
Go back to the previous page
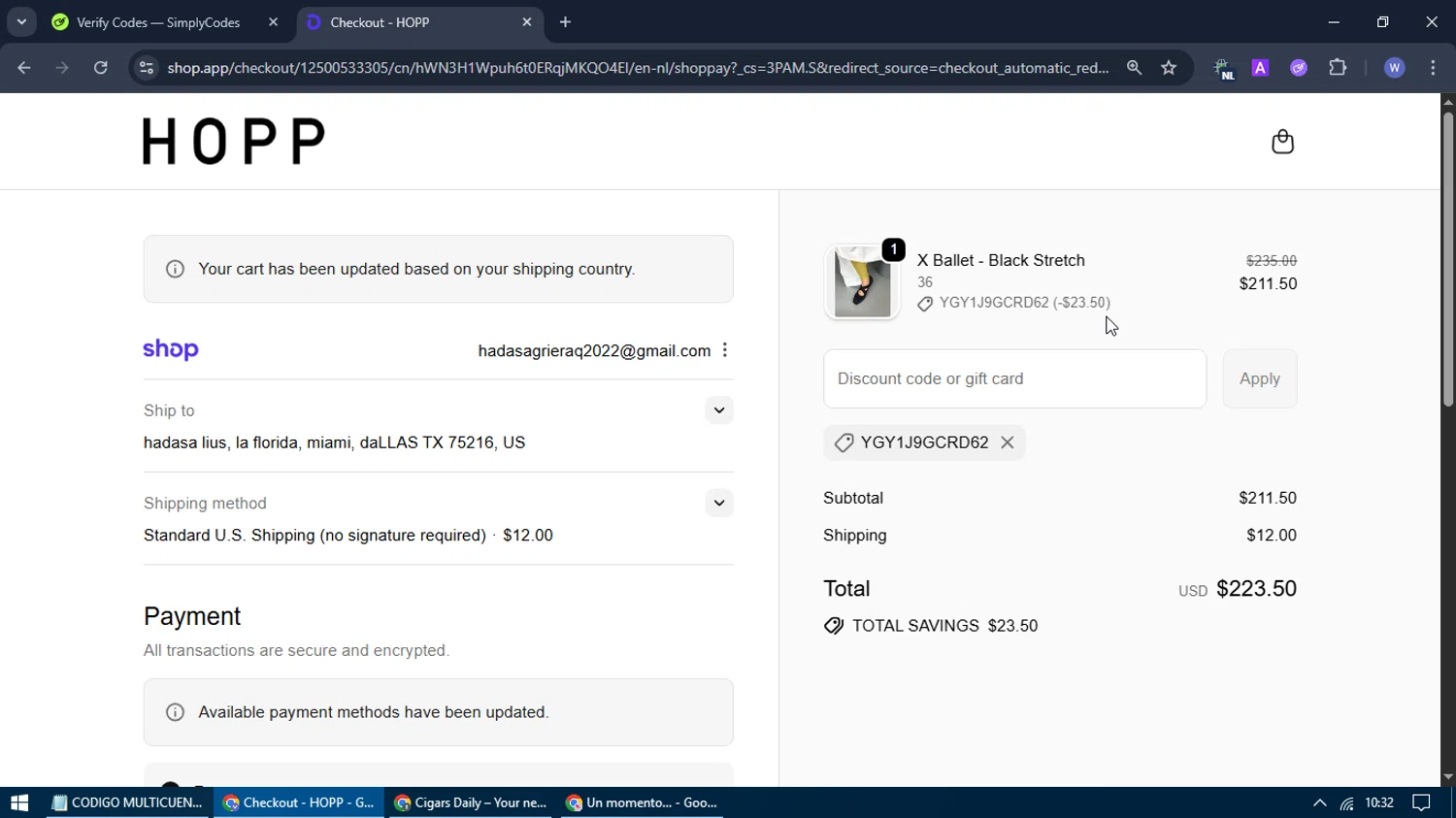pos(24,68)
